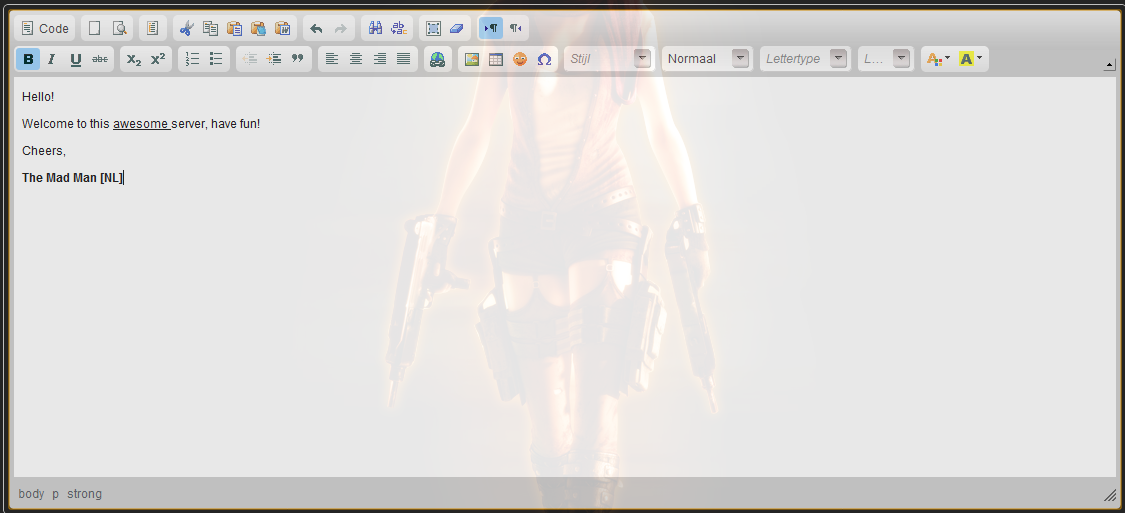Select the p element in path
This screenshot has height=513, width=1125.
tap(55, 494)
